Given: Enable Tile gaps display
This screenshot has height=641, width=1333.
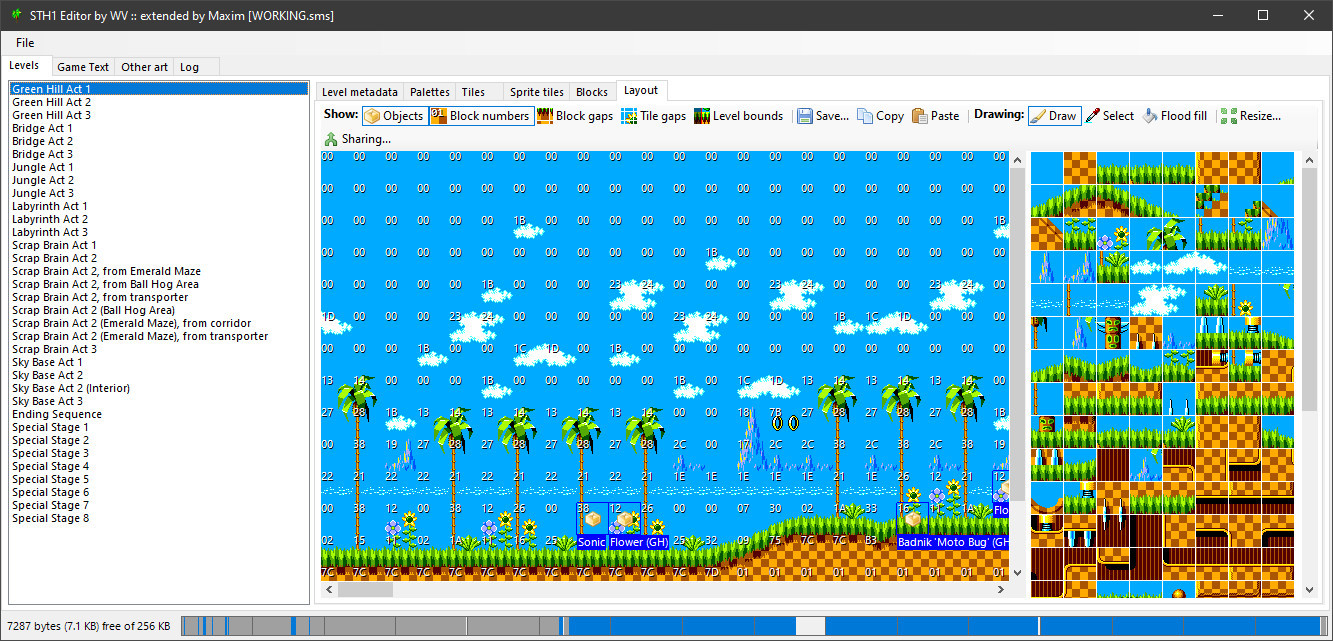Looking at the screenshot, I should (653, 116).
